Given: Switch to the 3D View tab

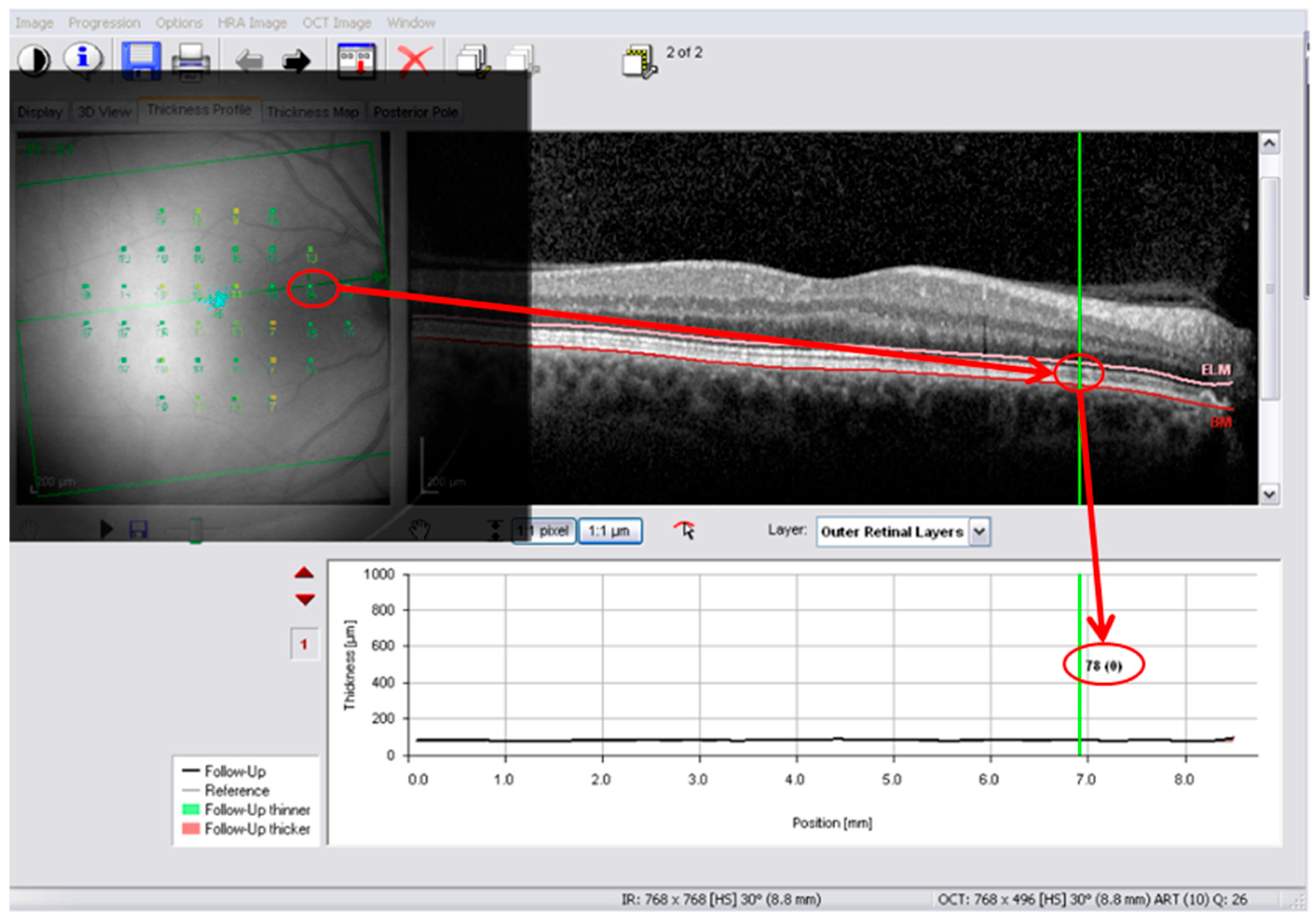Looking at the screenshot, I should tap(104, 112).
